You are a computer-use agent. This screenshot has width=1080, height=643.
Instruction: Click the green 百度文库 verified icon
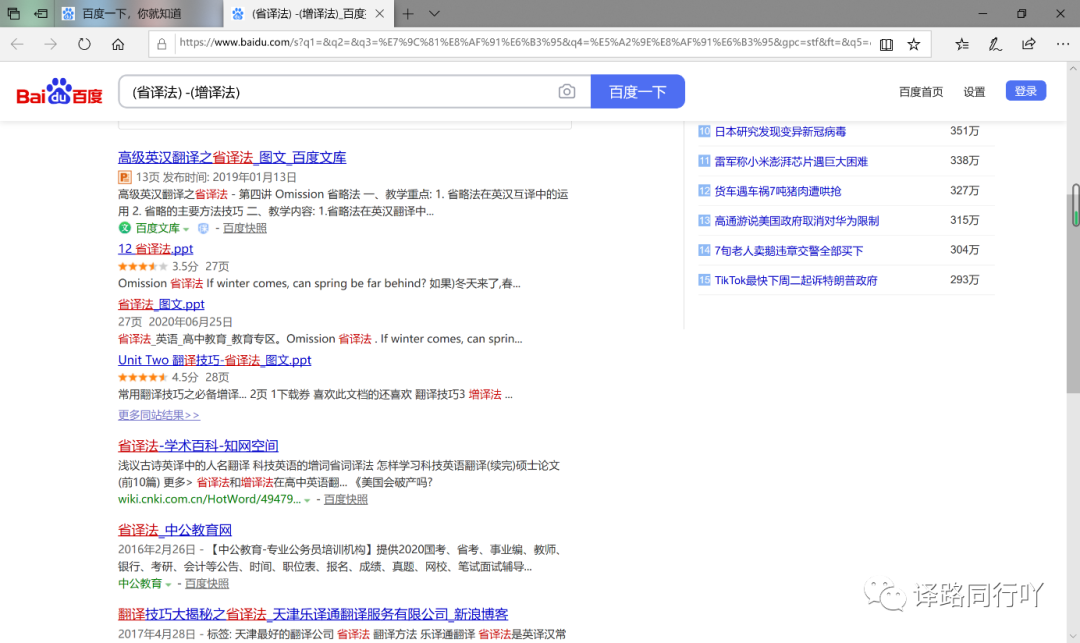coord(124,228)
